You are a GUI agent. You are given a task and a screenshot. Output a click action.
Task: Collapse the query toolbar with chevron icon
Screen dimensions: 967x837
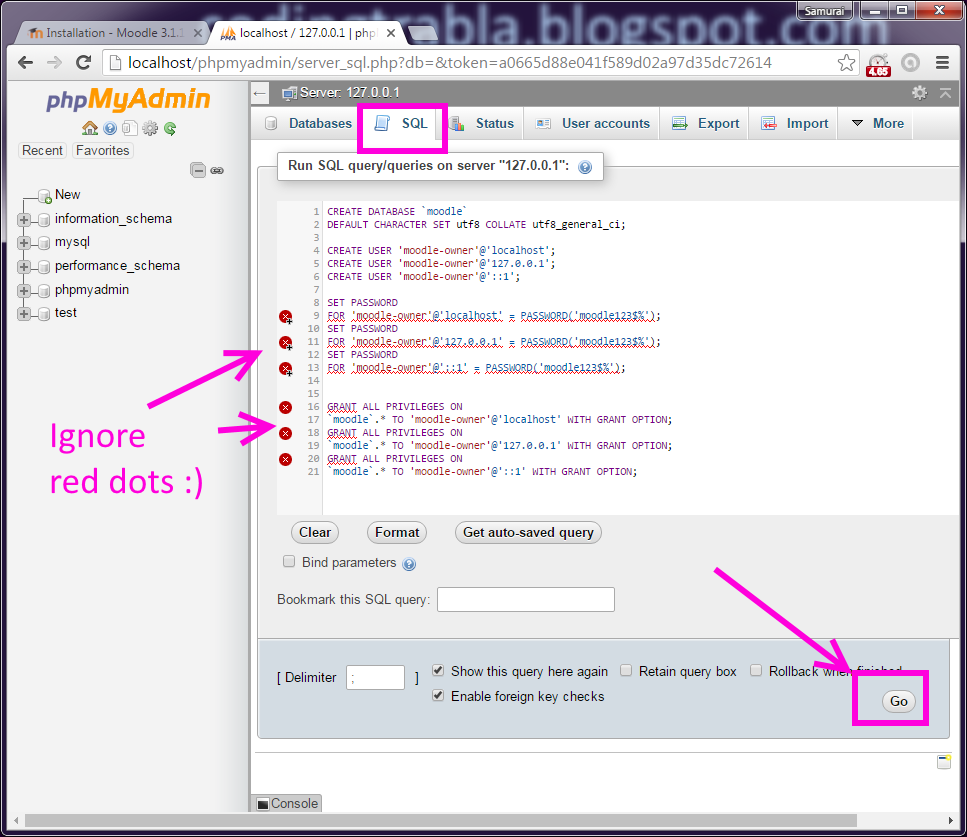click(945, 91)
